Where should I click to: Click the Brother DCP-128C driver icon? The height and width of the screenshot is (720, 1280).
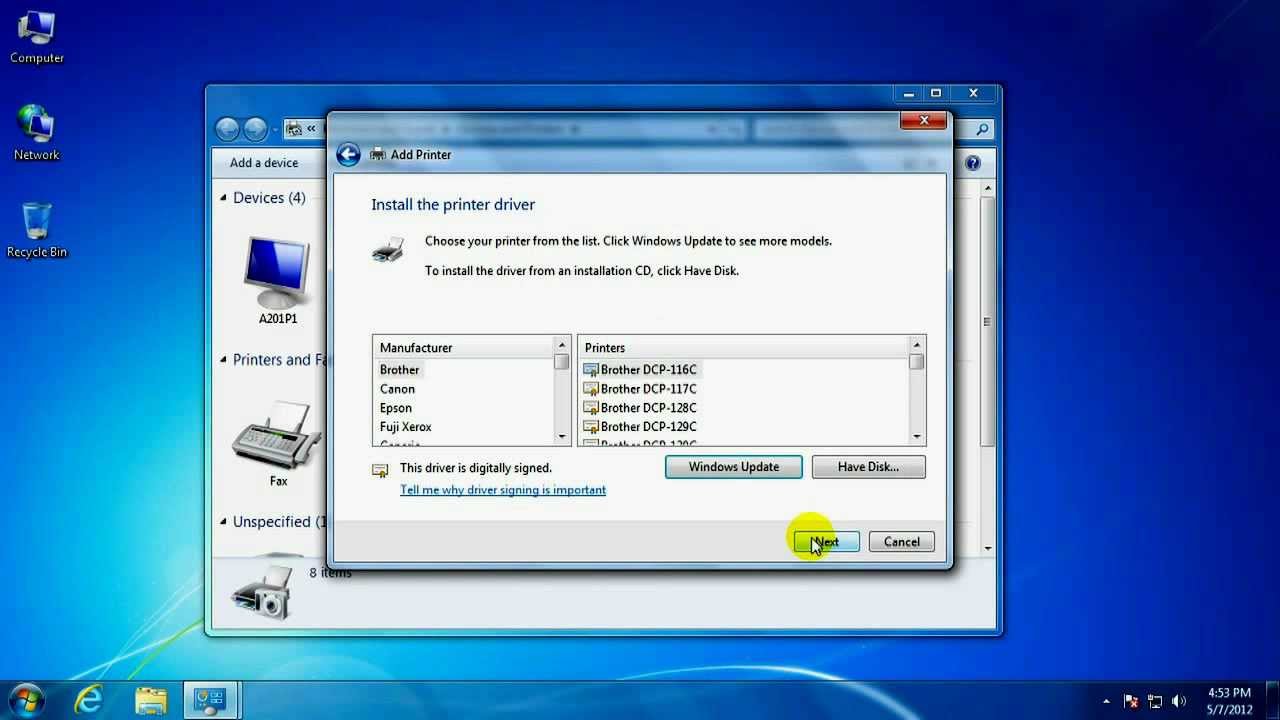tap(590, 408)
